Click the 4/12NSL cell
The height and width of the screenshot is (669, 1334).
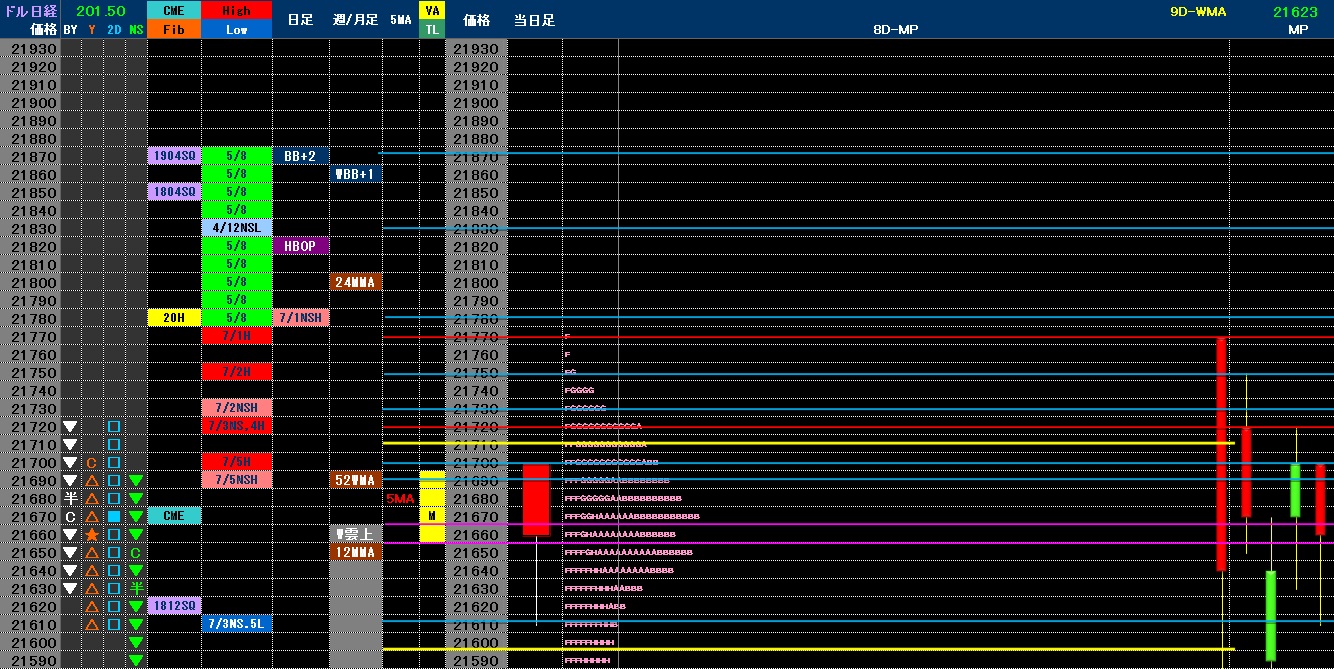pos(237,228)
